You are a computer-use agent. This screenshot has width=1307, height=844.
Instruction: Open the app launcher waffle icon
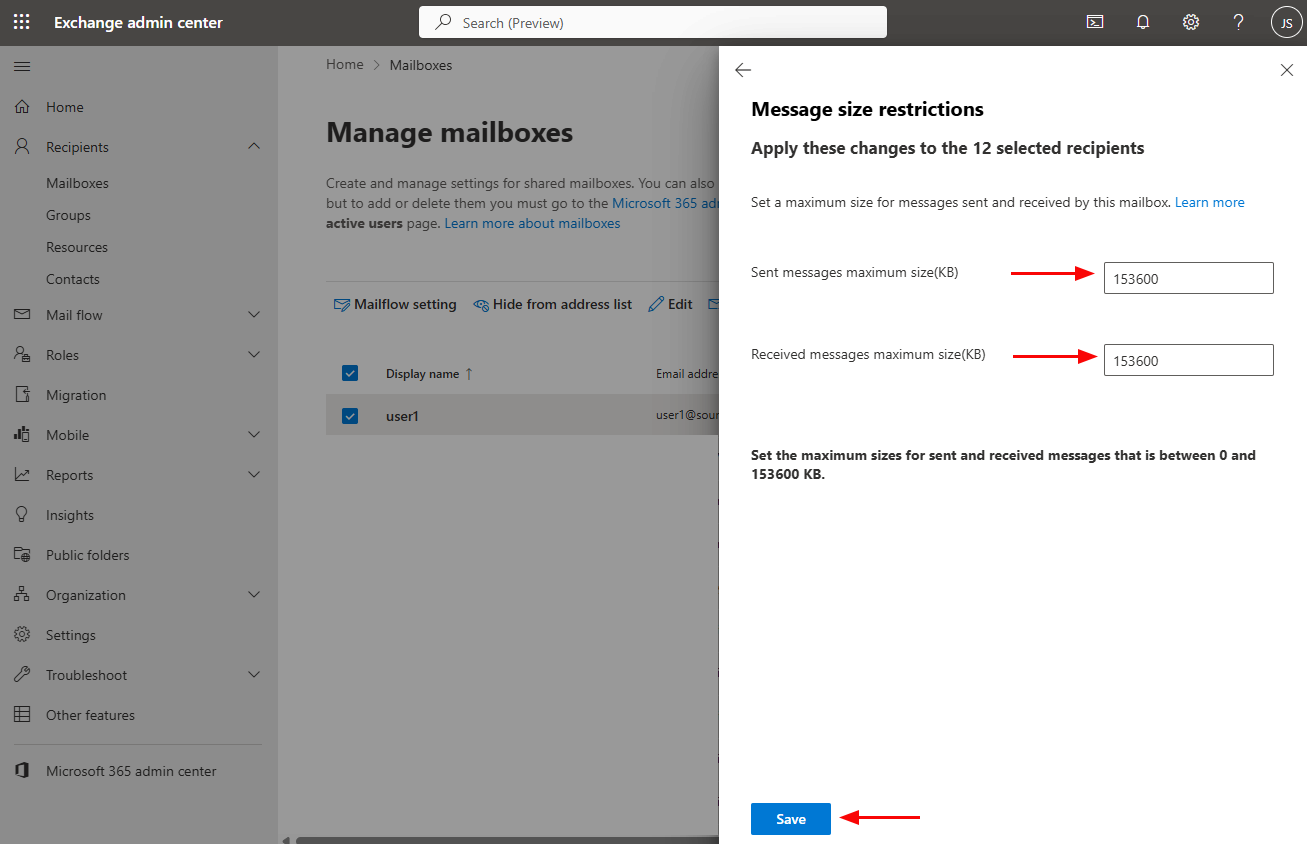tap(21, 22)
